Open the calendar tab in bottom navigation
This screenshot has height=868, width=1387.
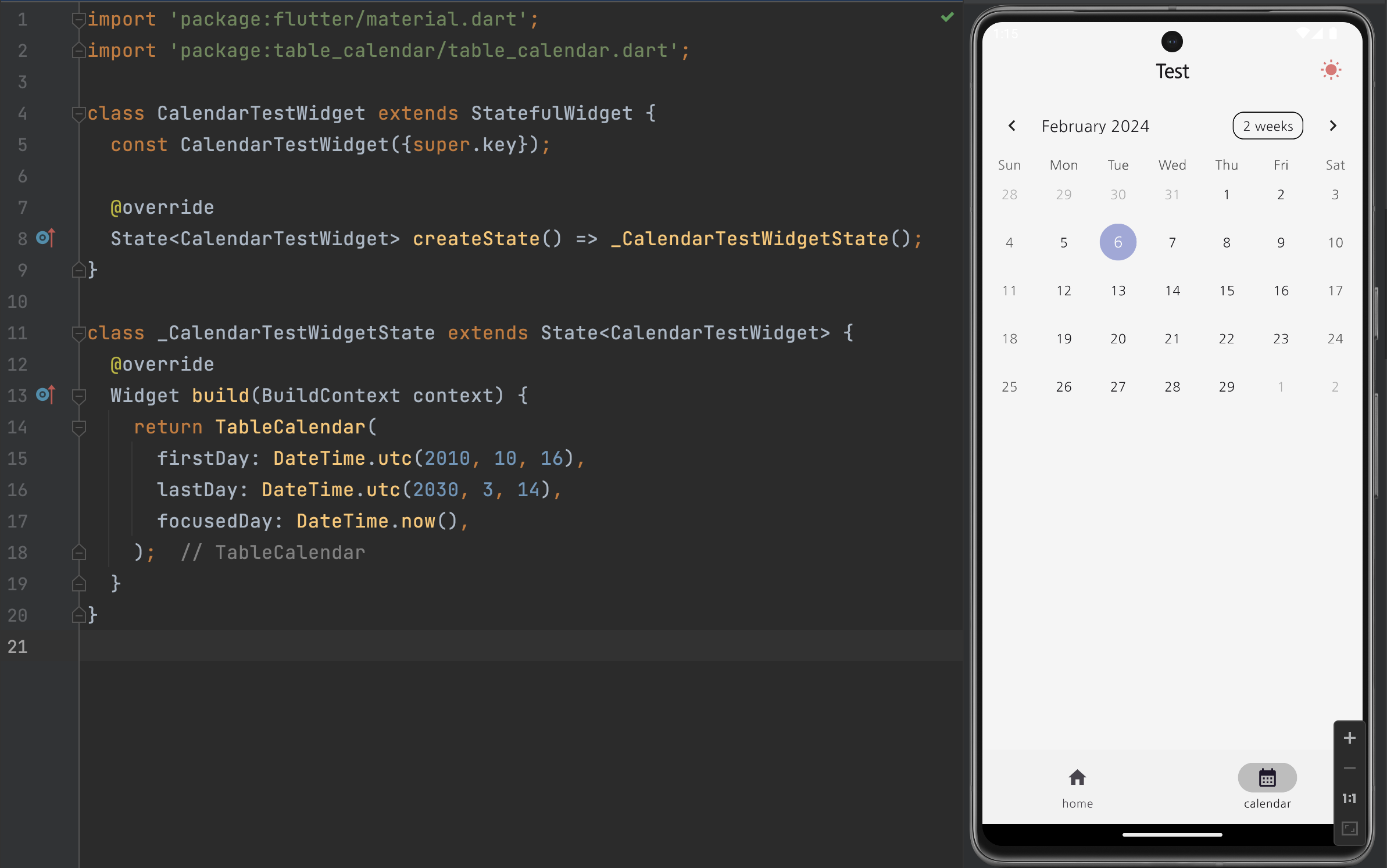pyautogui.click(x=1267, y=778)
